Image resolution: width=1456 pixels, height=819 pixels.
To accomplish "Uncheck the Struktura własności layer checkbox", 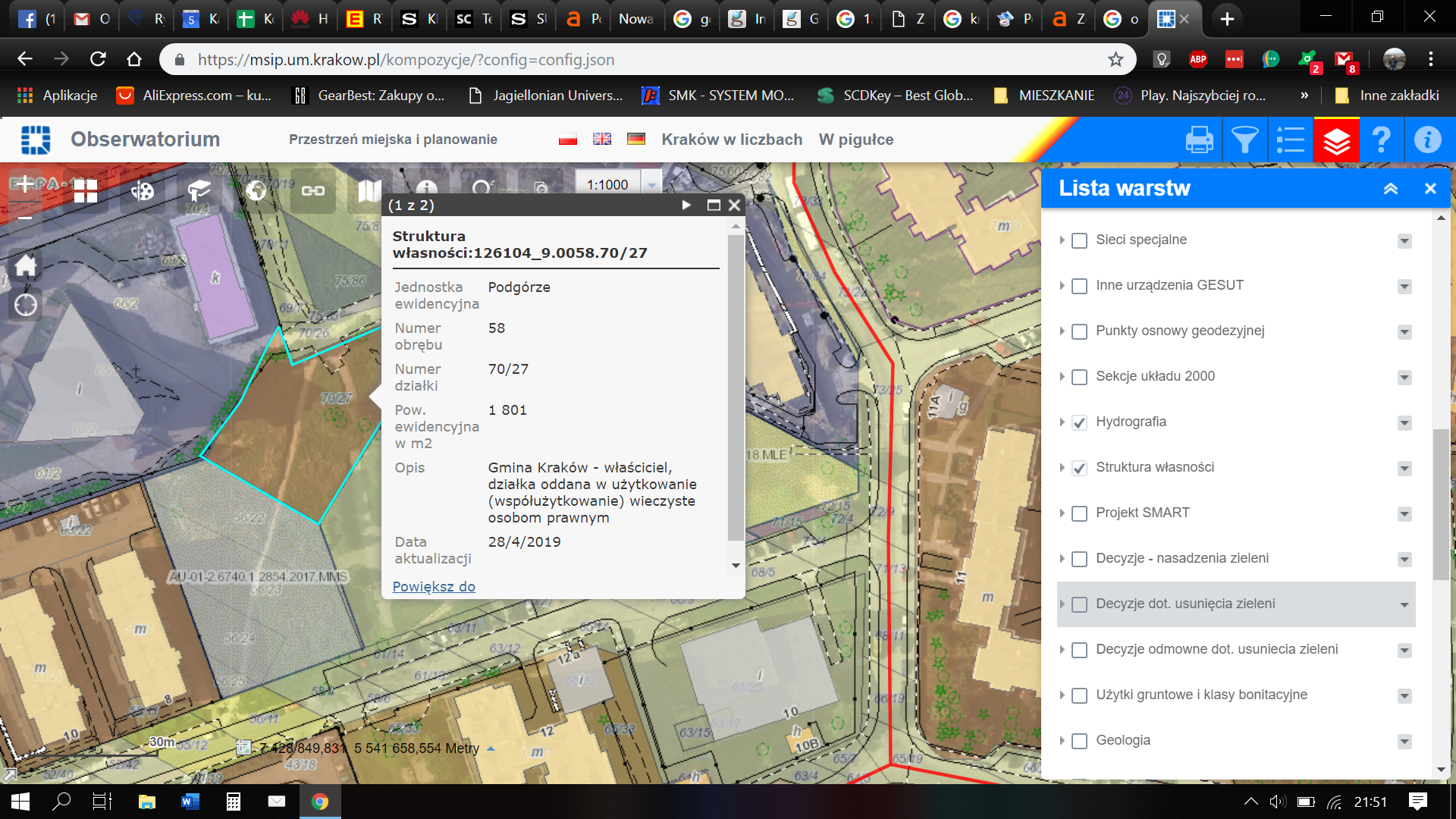I will [x=1079, y=468].
